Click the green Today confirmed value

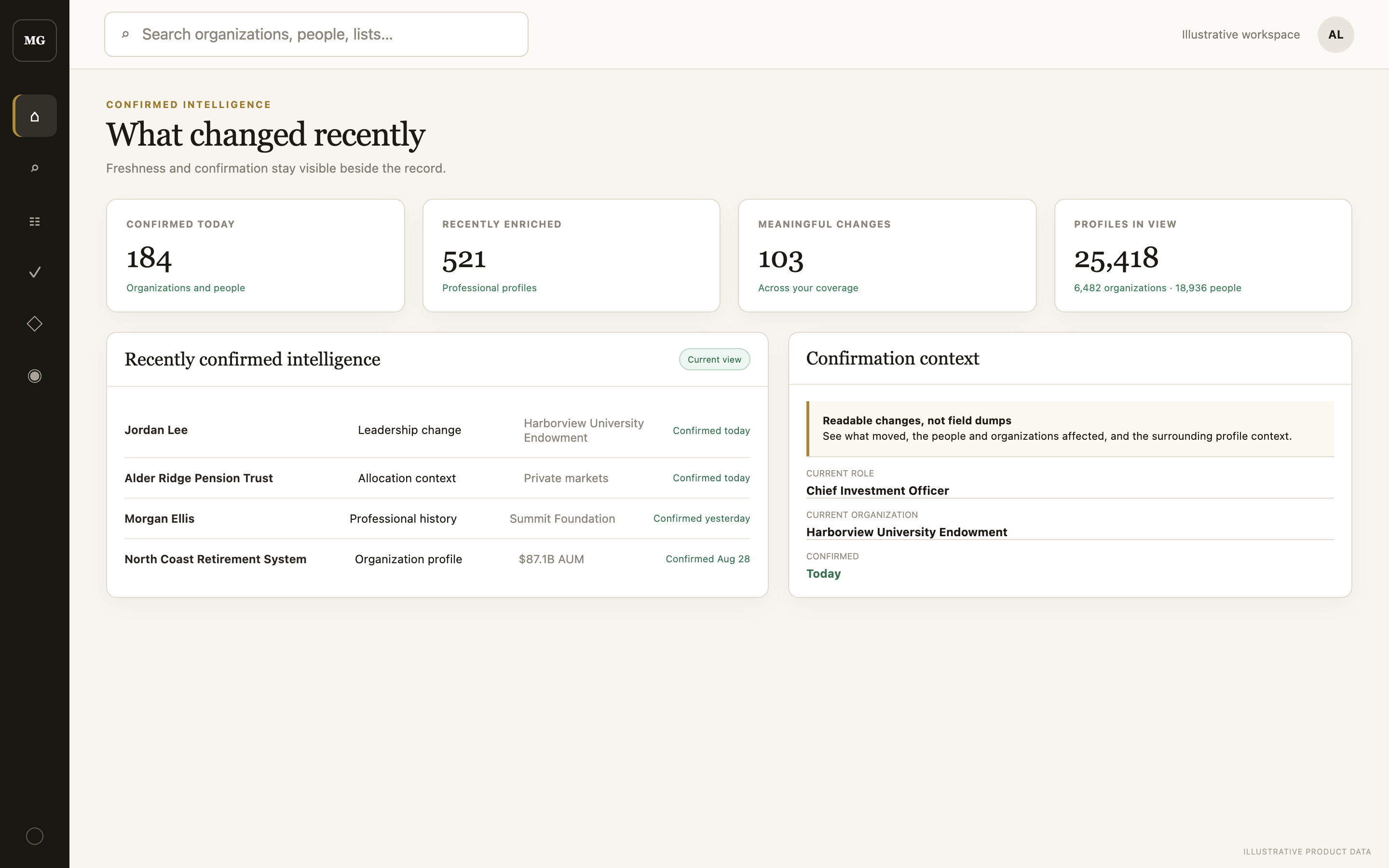coord(823,573)
